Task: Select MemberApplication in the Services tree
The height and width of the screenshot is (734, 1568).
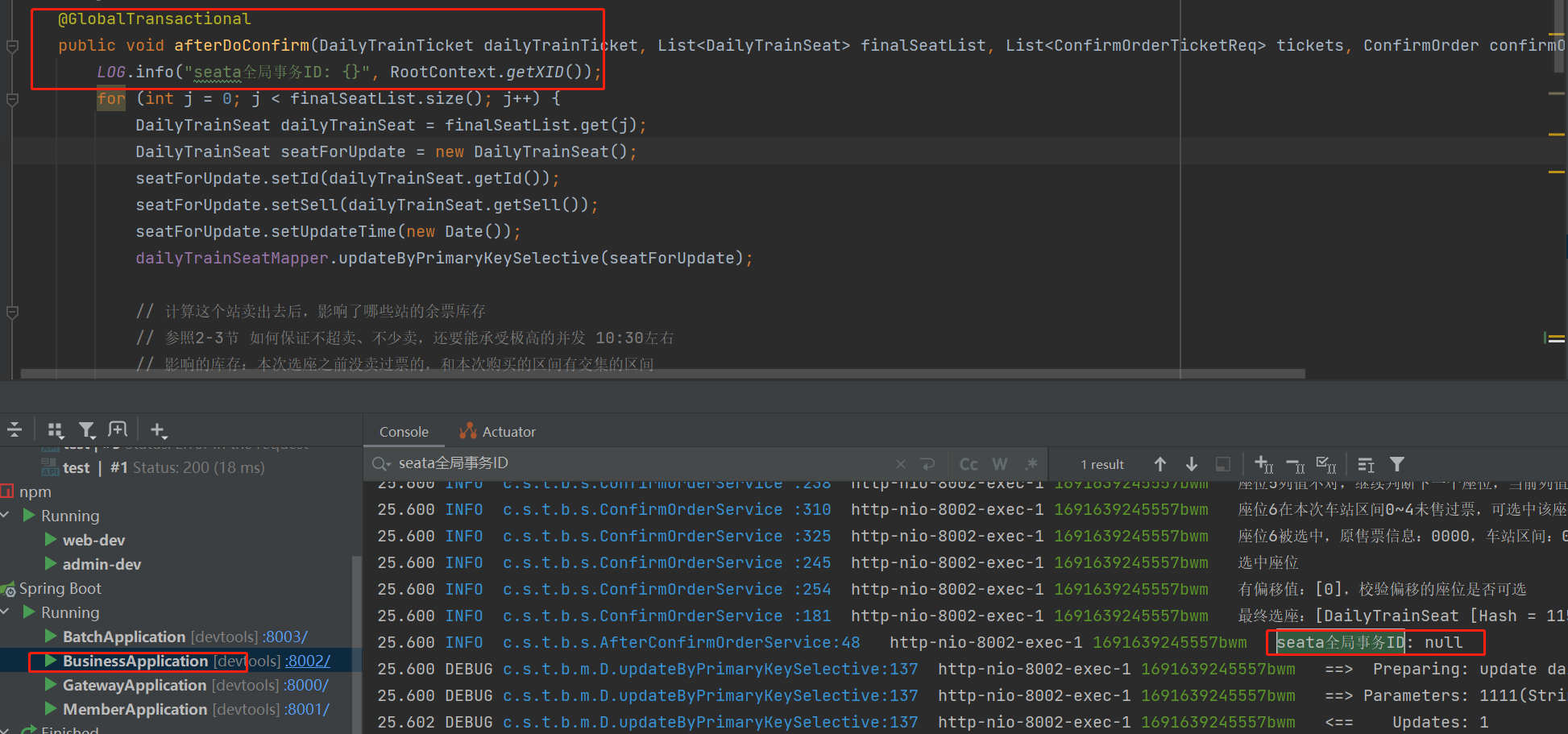Action: tap(135, 709)
